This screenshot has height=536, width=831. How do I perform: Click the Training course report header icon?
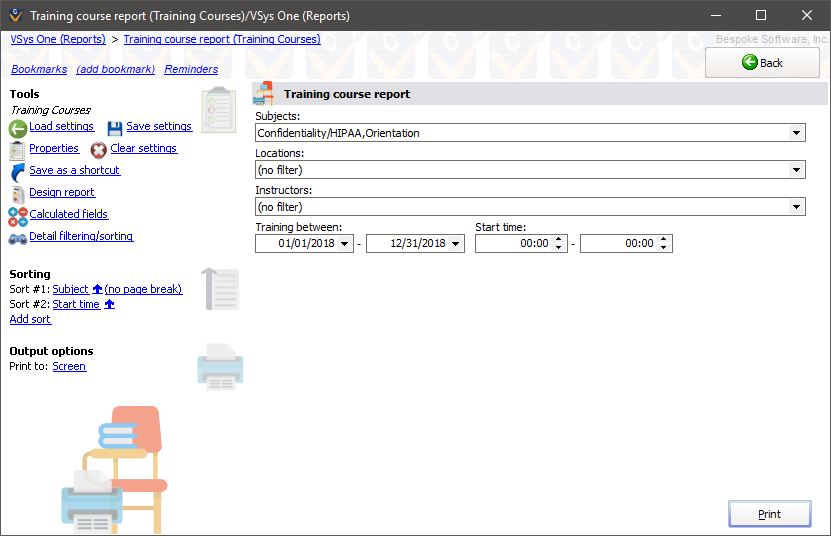(x=263, y=93)
